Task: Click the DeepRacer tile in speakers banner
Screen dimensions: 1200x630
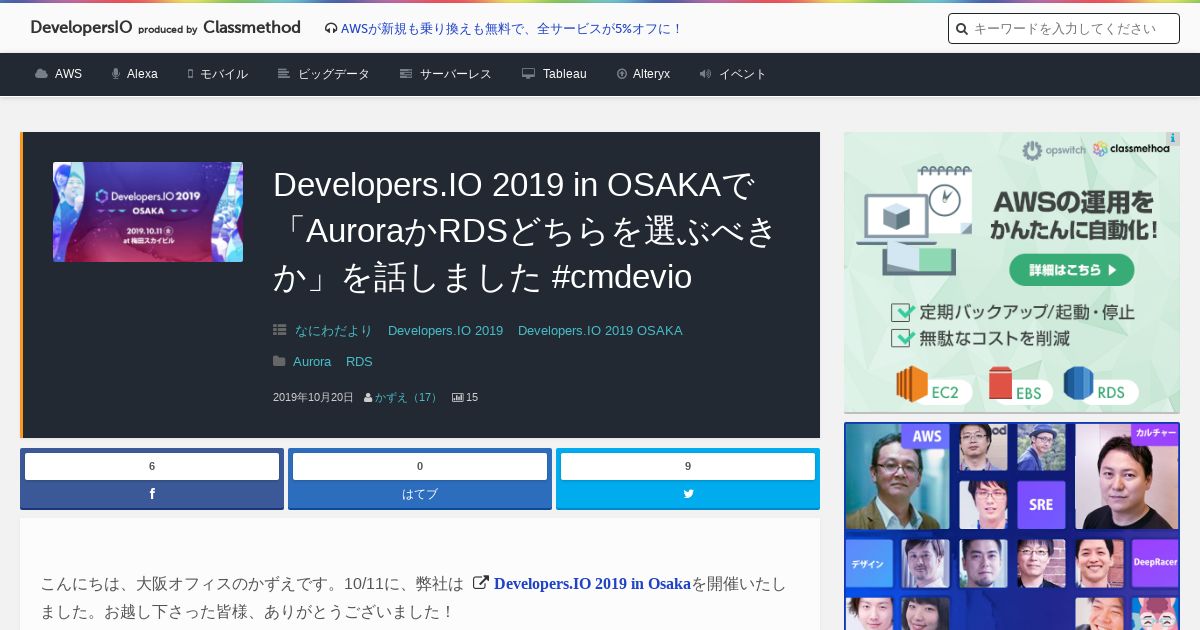Action: coord(1154,563)
